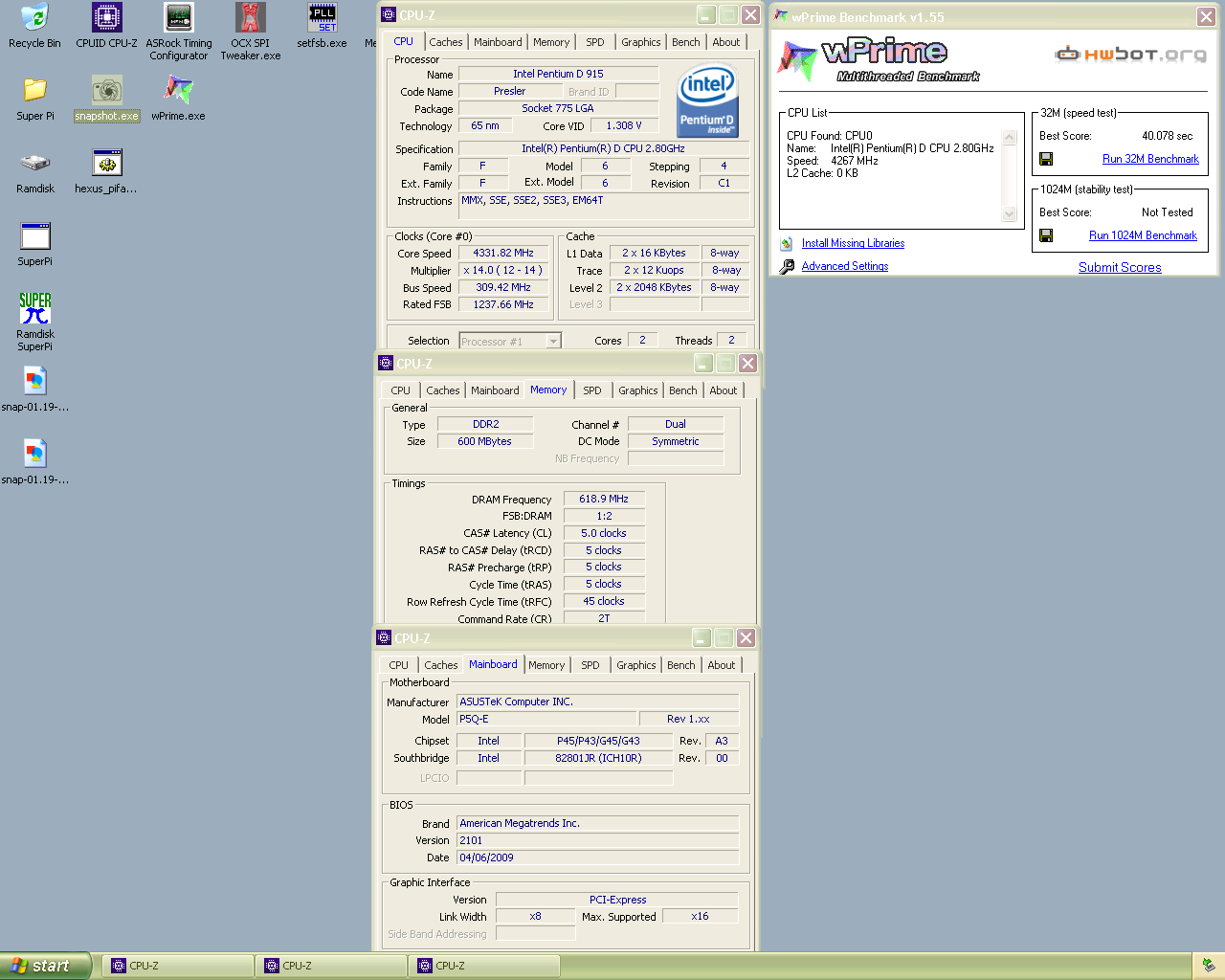This screenshot has width=1225, height=980.
Task: Click the Multiplier x 14.0 value
Action: pyautogui.click(x=503, y=271)
